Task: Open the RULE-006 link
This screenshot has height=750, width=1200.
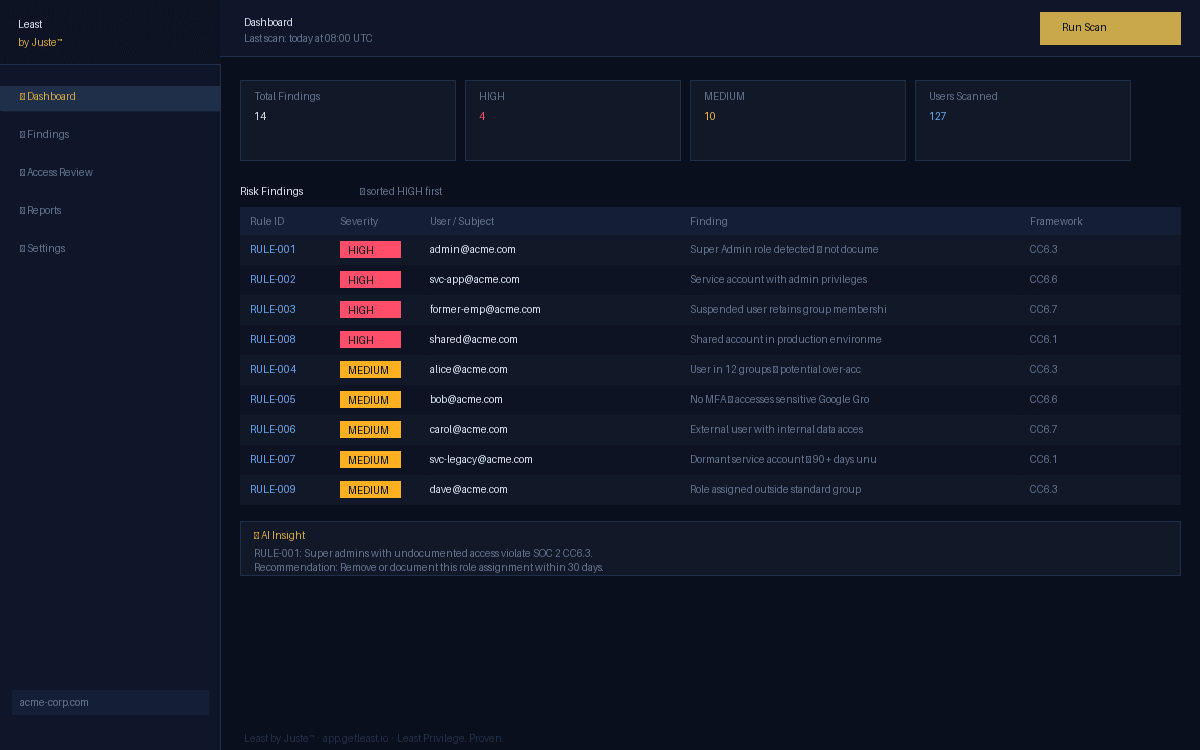Action: pos(273,429)
